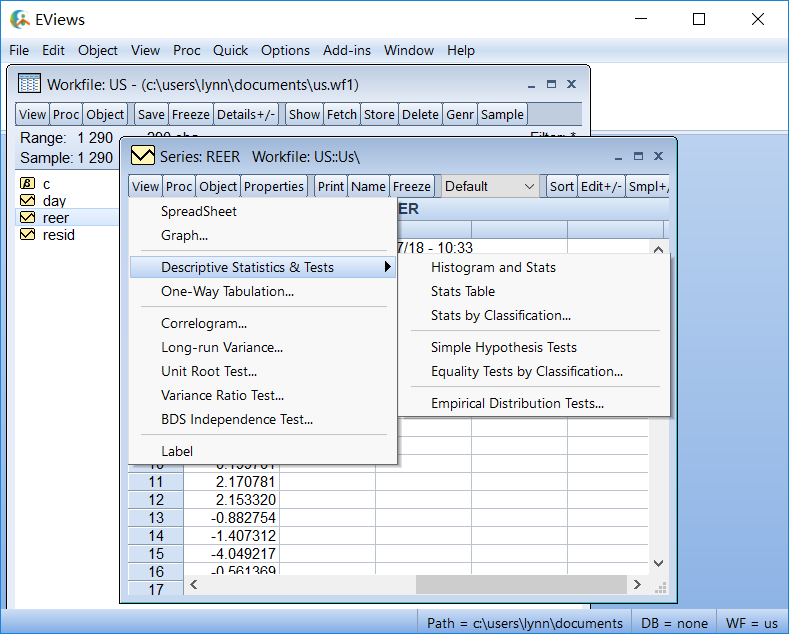Click Save button in workfile toolbar
This screenshot has height=634, width=789.
(151, 114)
